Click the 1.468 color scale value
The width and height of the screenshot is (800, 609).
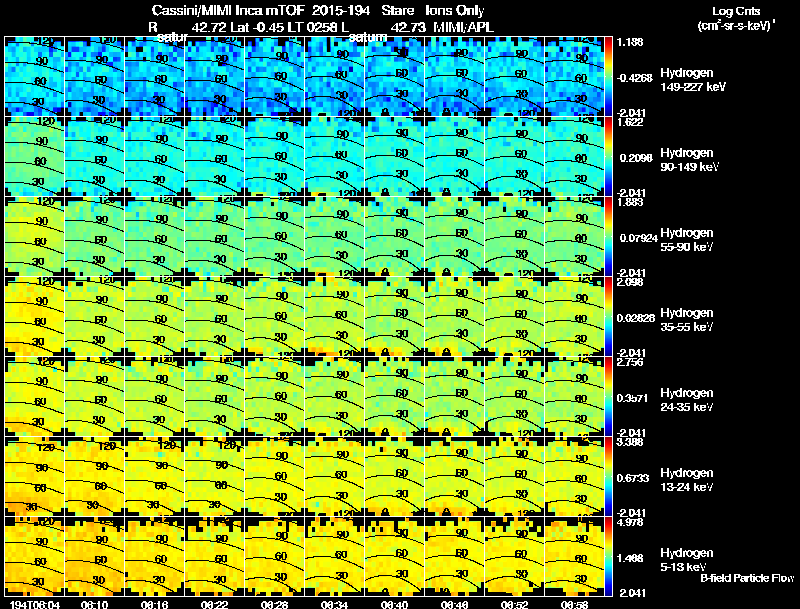tap(630, 559)
